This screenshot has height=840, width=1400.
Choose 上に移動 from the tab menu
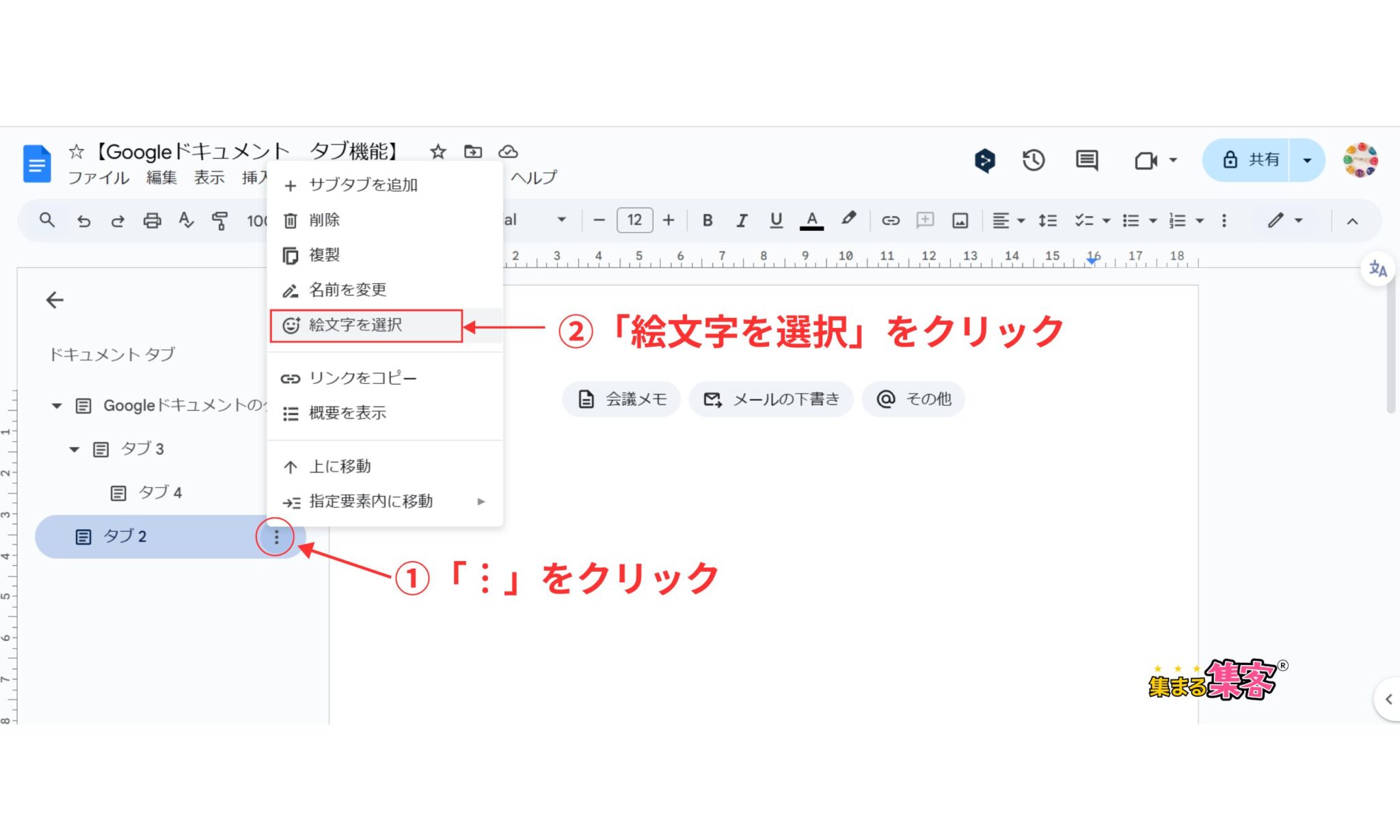tap(386, 466)
